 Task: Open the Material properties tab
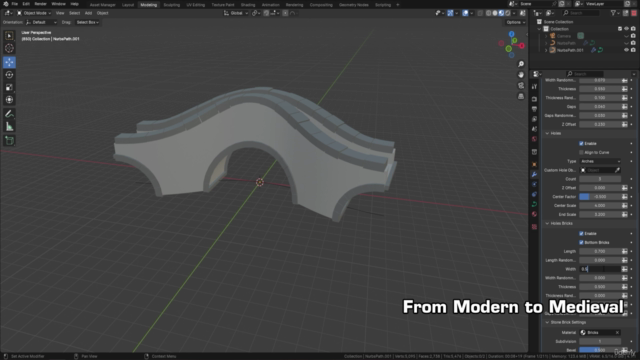click(534, 214)
